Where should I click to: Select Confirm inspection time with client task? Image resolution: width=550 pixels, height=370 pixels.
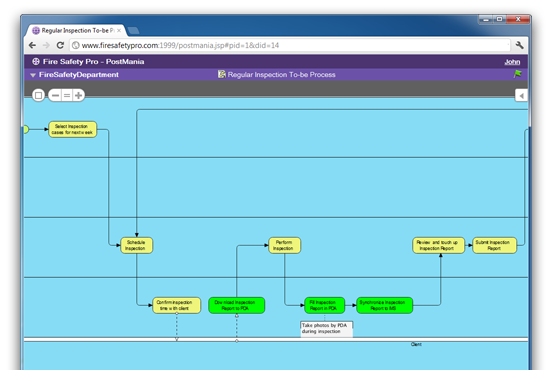tap(177, 305)
